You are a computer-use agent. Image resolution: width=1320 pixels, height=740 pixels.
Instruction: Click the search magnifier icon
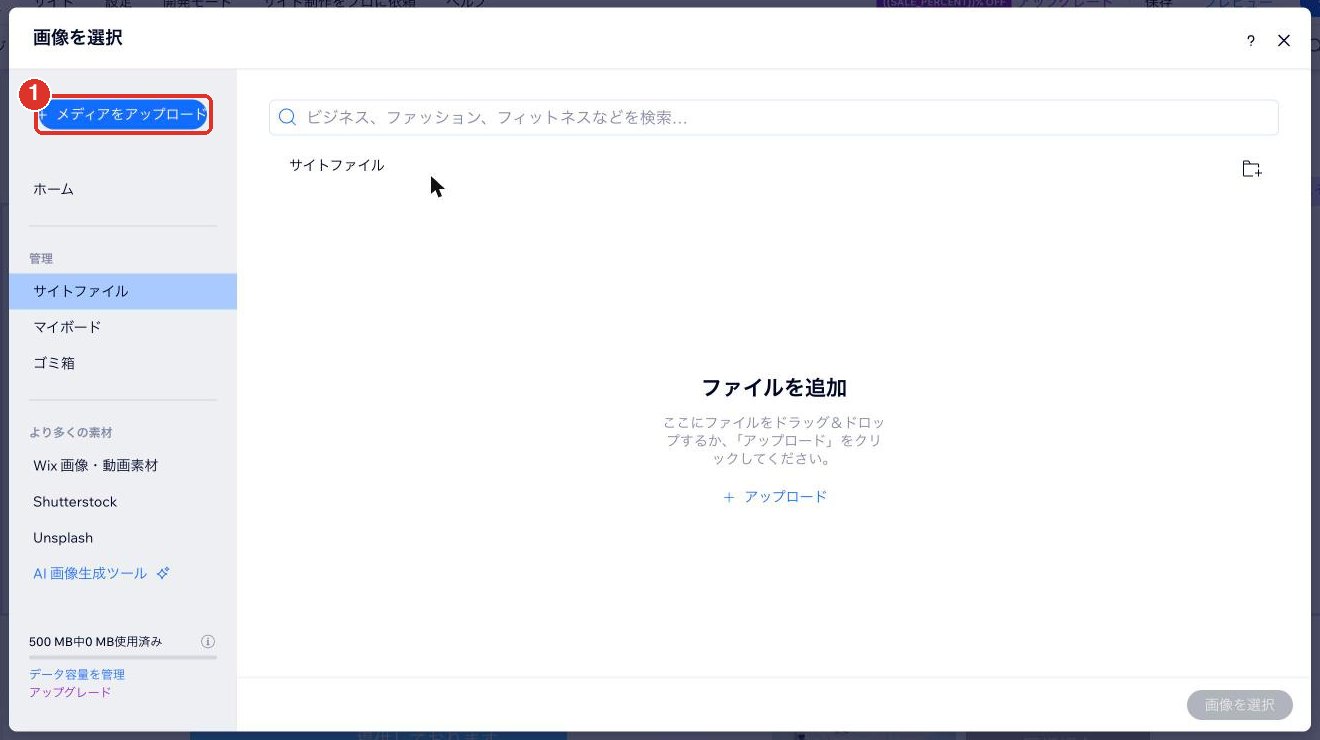click(287, 117)
